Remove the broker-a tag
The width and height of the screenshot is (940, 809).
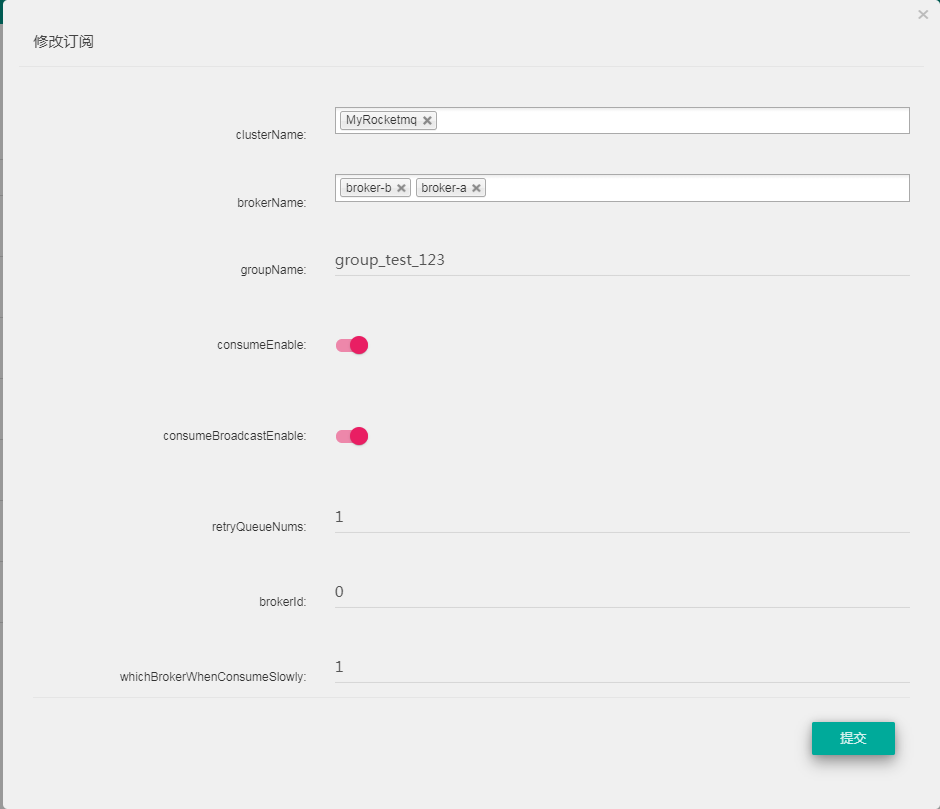pos(476,188)
